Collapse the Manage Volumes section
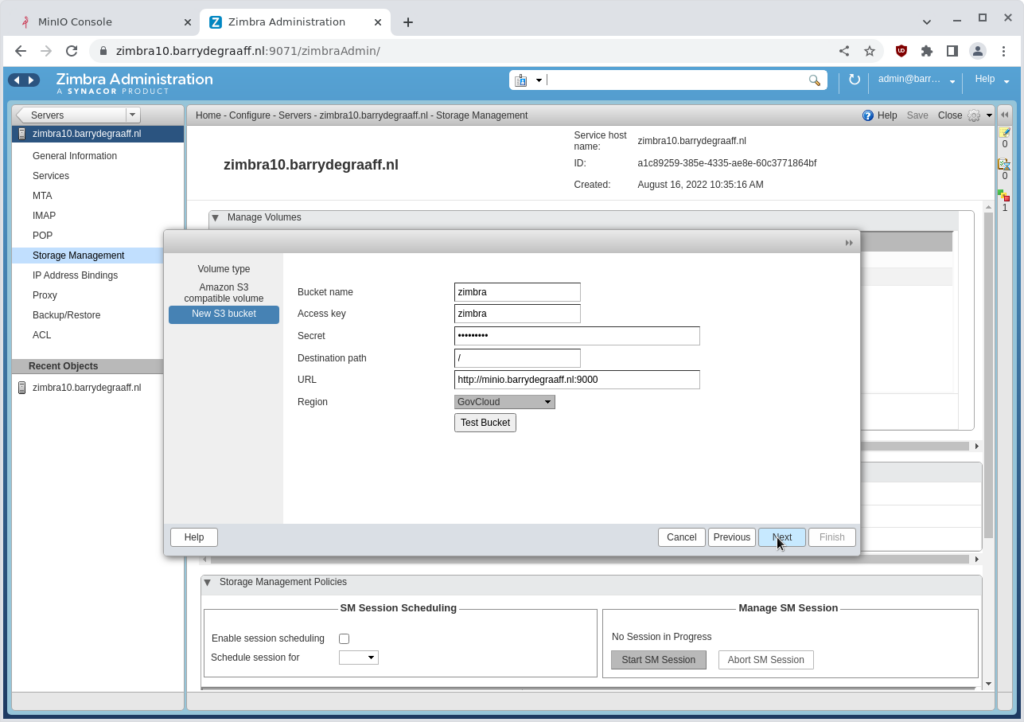The height and width of the screenshot is (722, 1024). click(216, 218)
